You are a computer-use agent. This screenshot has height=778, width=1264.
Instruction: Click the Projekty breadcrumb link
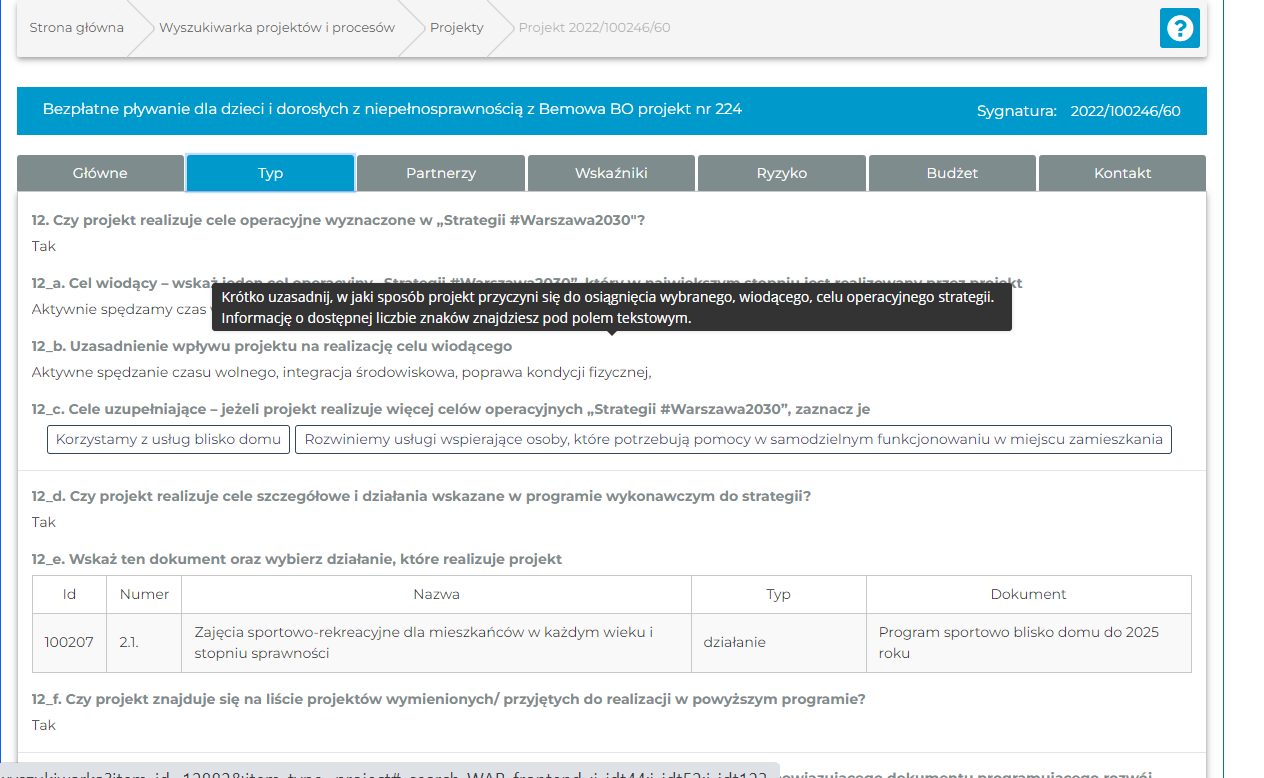click(456, 28)
